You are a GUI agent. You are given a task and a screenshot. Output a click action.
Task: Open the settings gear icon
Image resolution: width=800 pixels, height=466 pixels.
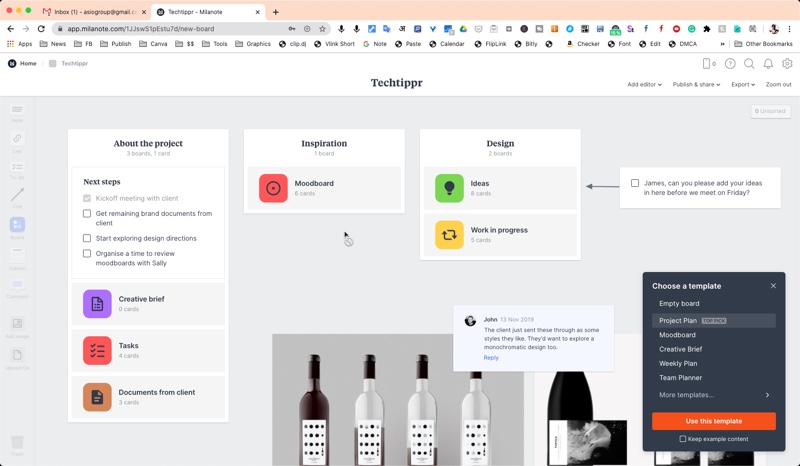787,64
